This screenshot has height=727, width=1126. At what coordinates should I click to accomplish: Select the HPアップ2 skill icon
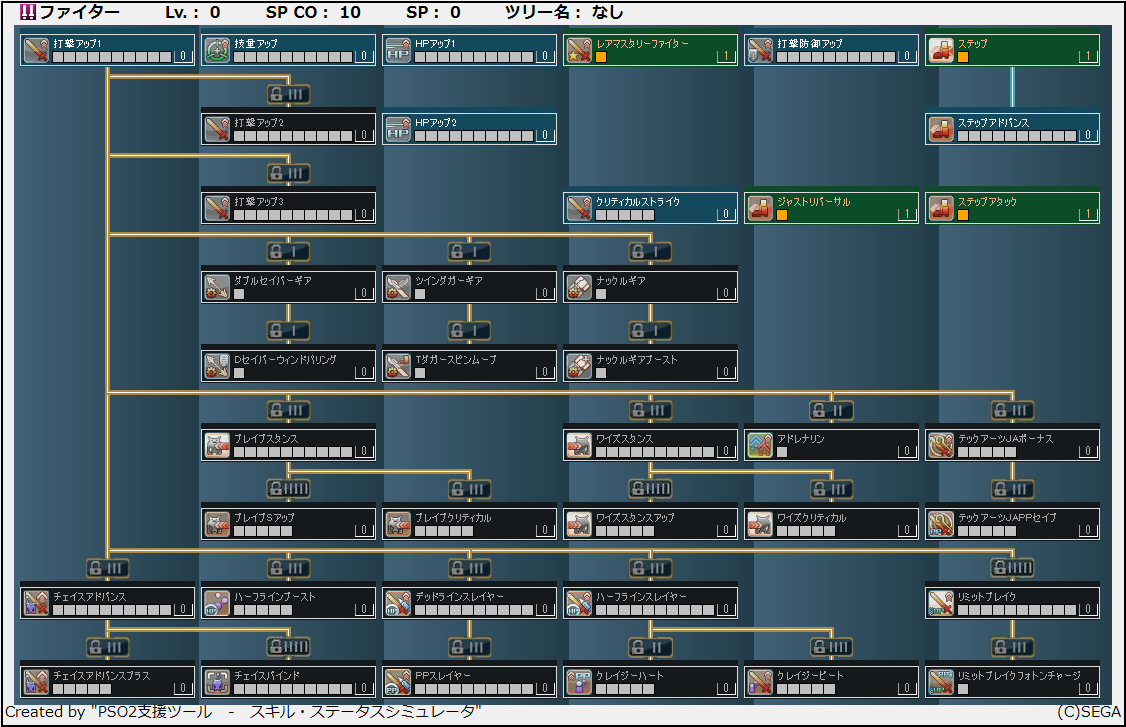click(398, 129)
